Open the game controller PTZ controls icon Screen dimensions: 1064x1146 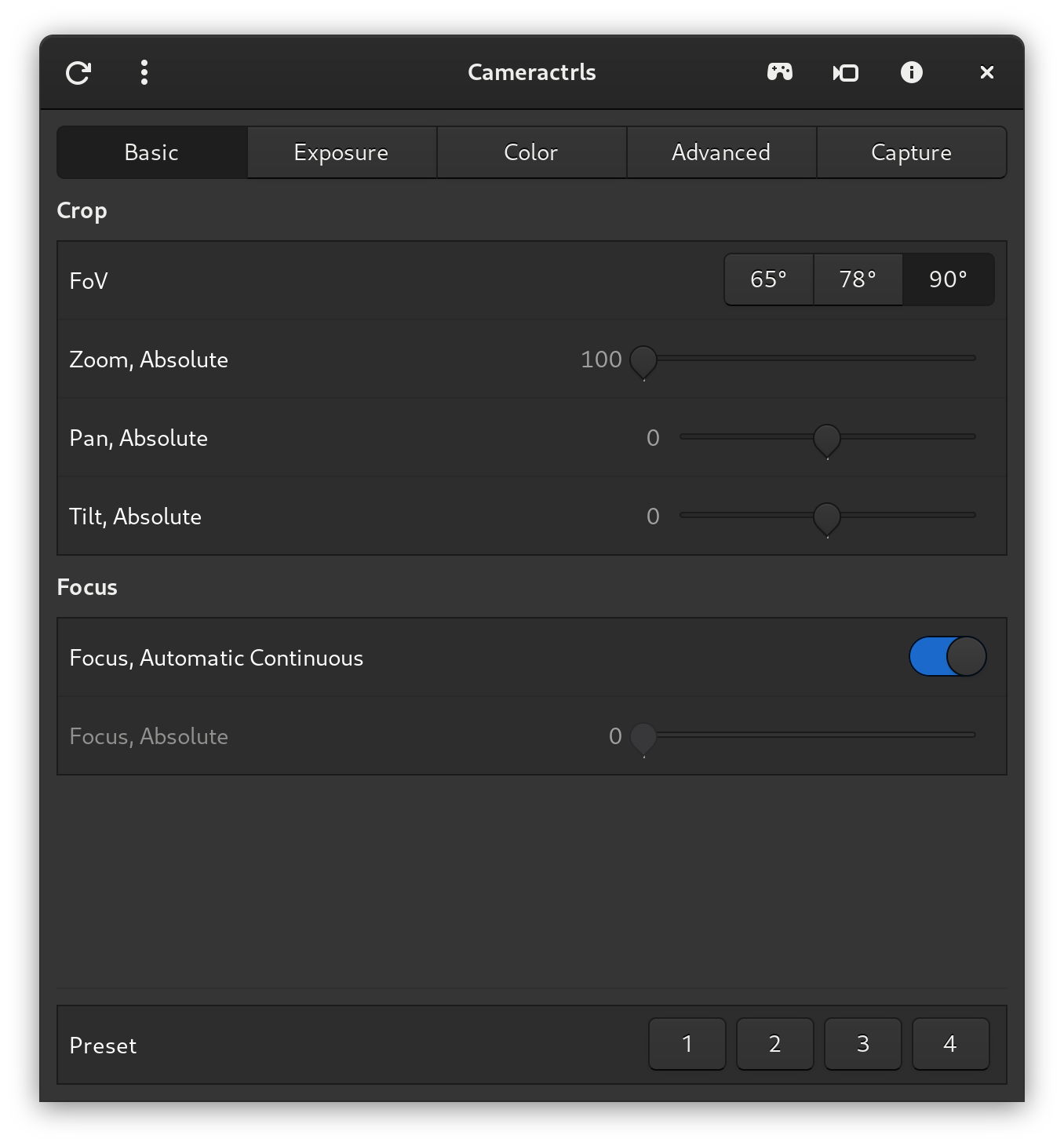779,73
